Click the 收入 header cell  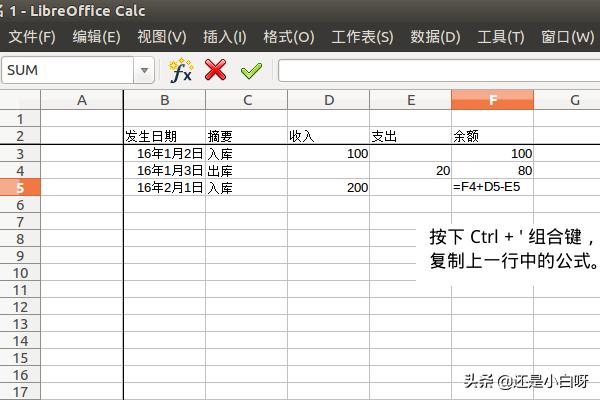point(329,136)
